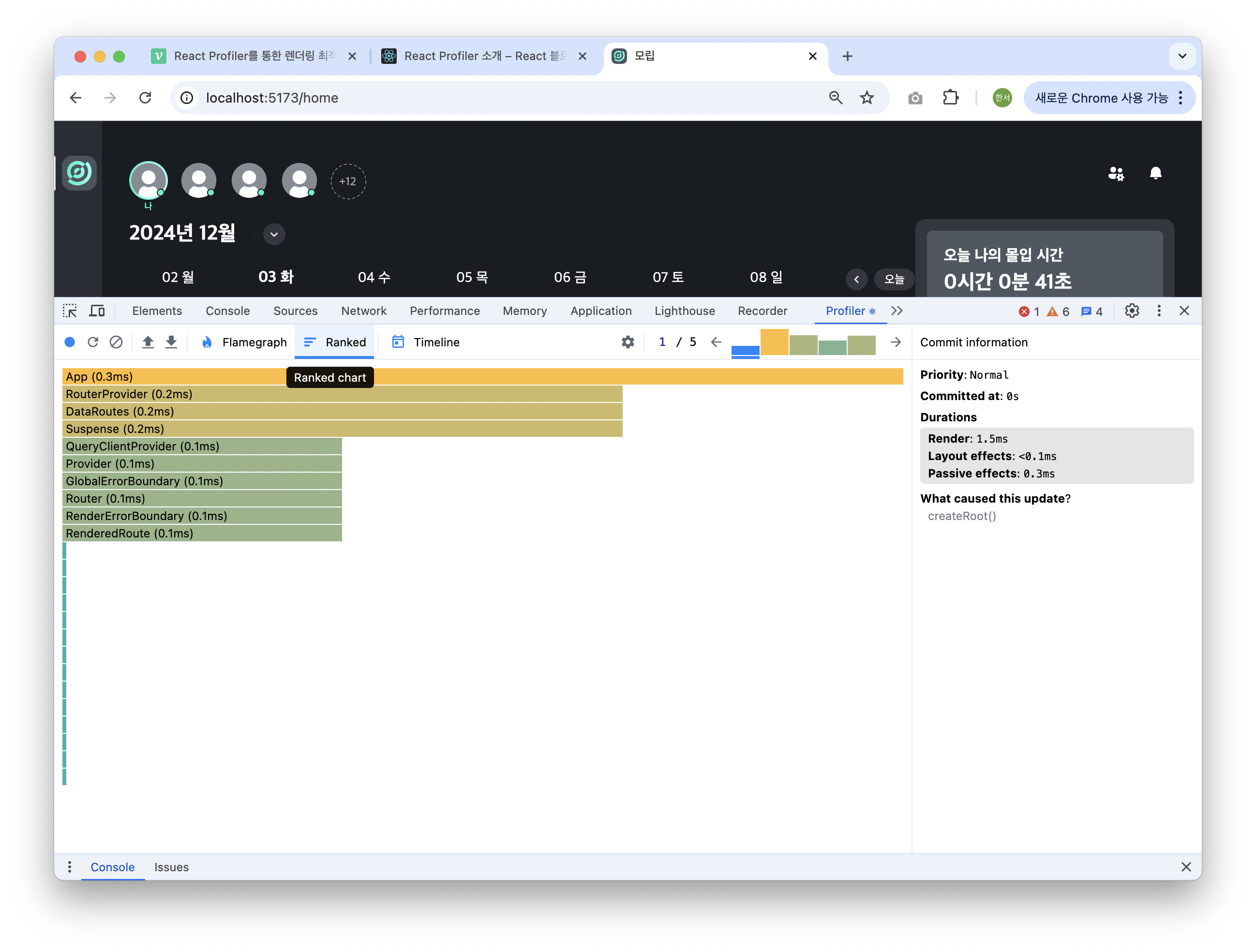Expand the 2024년 12월 month dropdown
Image resolution: width=1256 pixels, height=952 pixels.
(x=274, y=234)
